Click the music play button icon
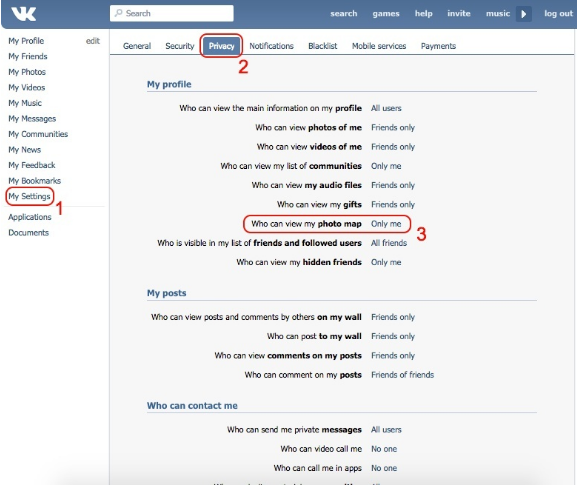The width and height of the screenshot is (577, 486). tap(524, 14)
